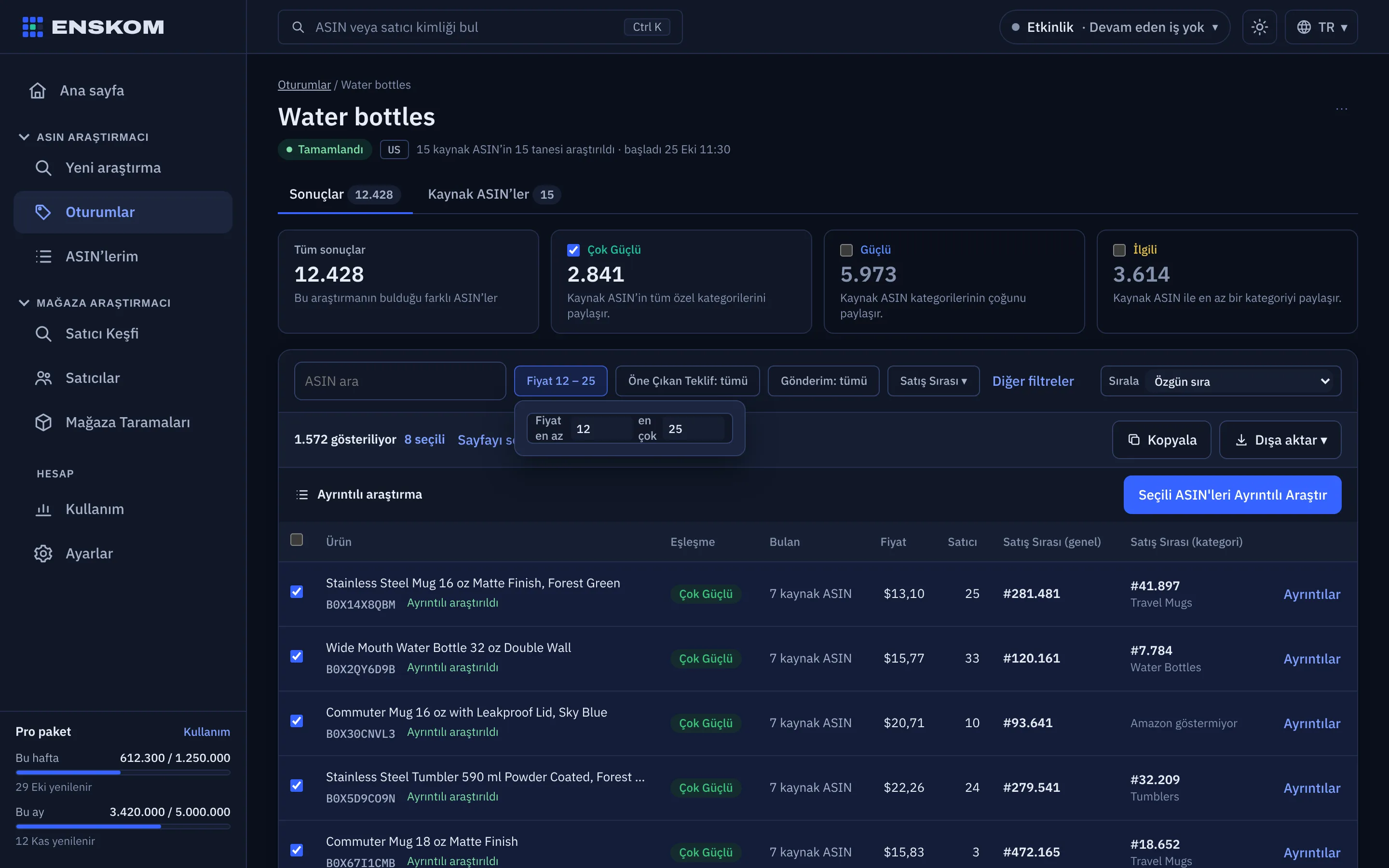This screenshot has height=868, width=1389.
Task: Go to Oturumlar via breadcrumb link
Action: (x=304, y=85)
